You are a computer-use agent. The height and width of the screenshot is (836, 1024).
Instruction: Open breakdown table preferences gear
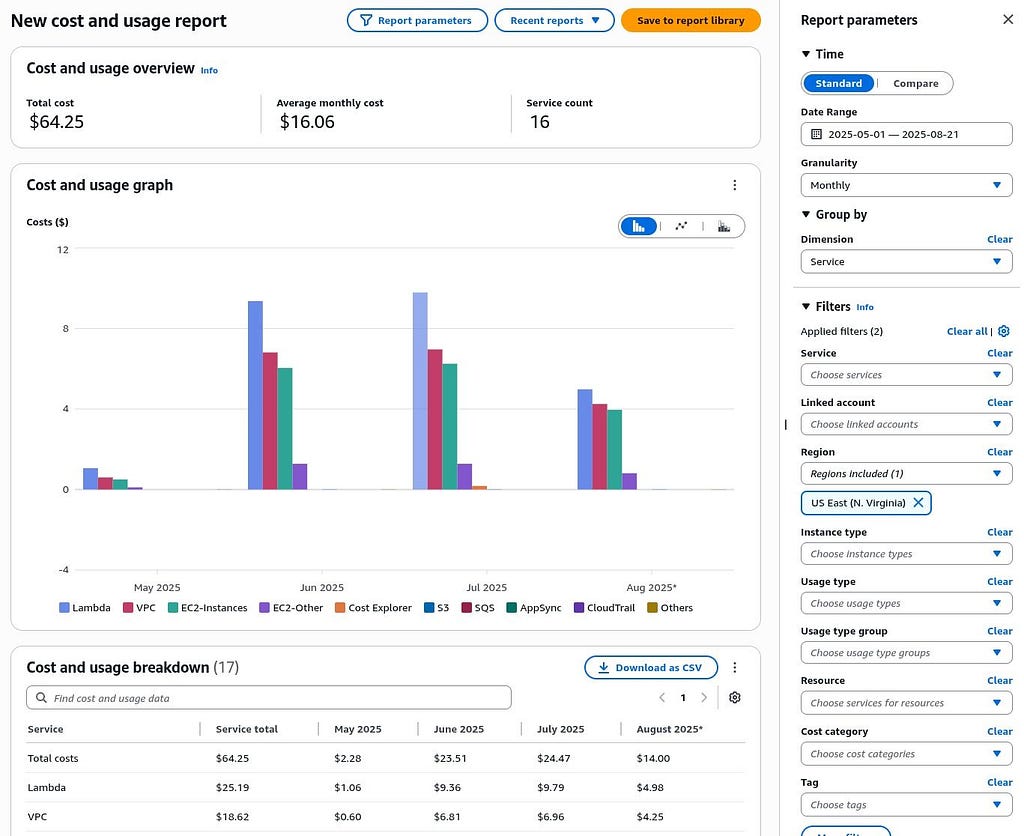(x=735, y=698)
